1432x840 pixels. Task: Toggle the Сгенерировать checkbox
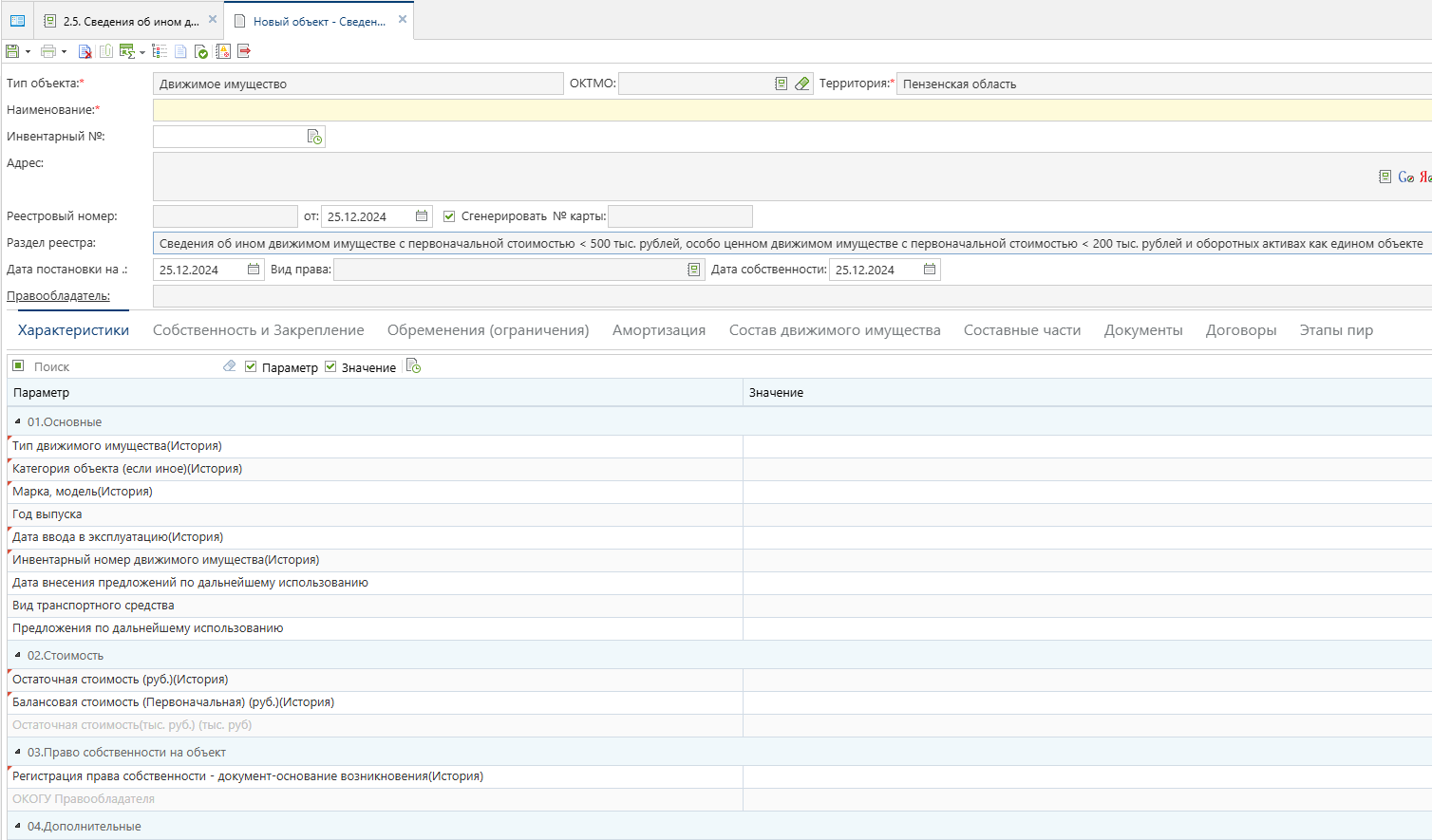coord(449,216)
